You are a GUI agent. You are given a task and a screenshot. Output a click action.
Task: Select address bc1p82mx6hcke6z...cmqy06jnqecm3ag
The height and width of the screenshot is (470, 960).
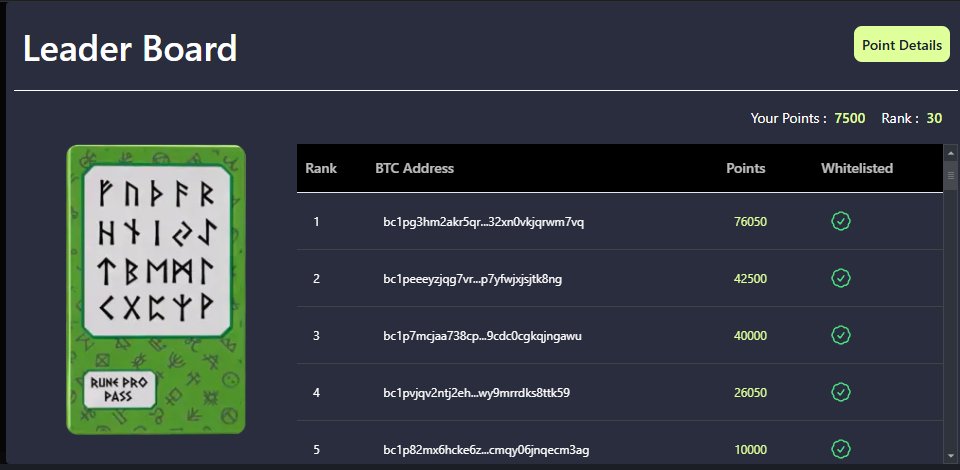point(486,450)
